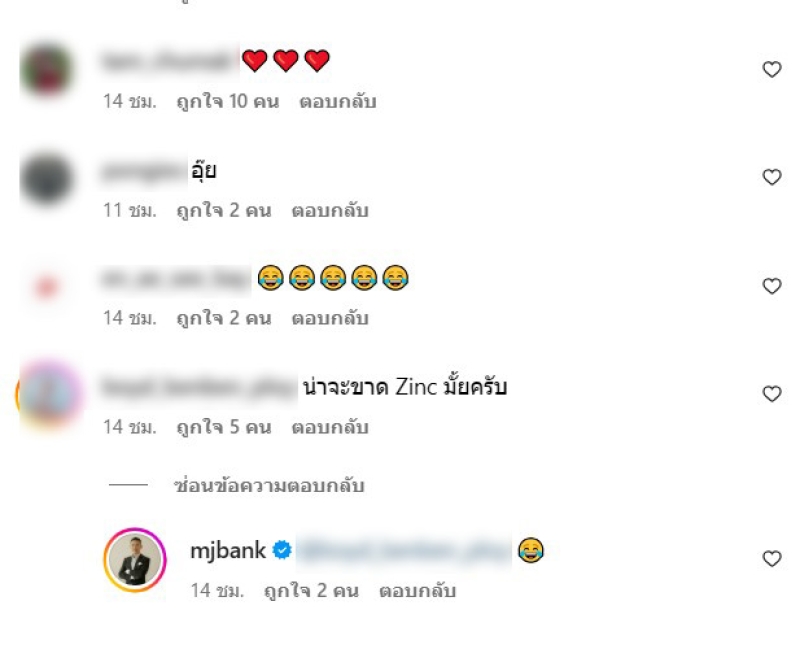This screenshot has height=649, width=800.
Task: Reply to the laughing emojis comment
Action: click(x=330, y=318)
